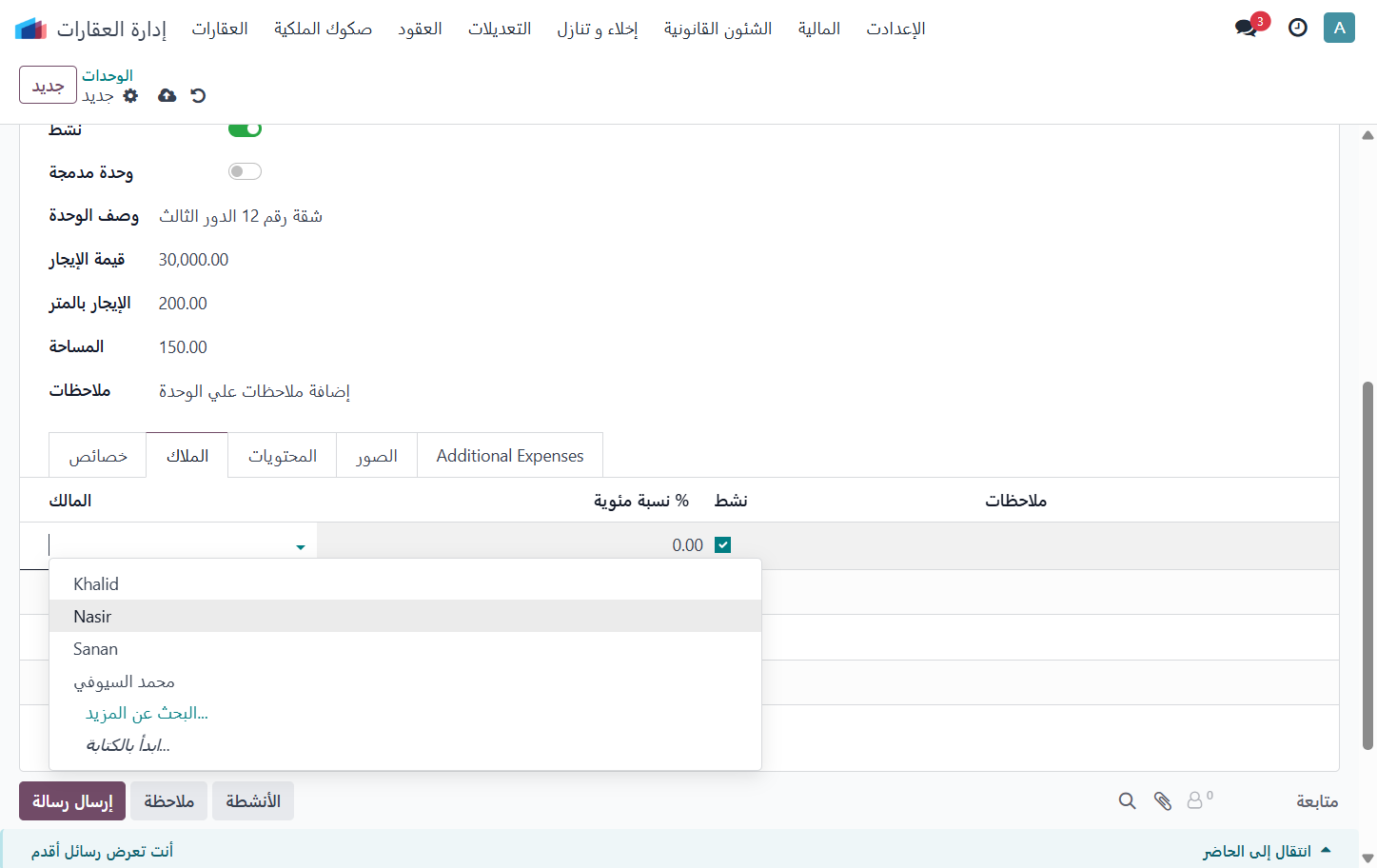Switch to the Additional Expenses tab
Viewport: 1377px width, 868px height.
pyautogui.click(x=510, y=456)
